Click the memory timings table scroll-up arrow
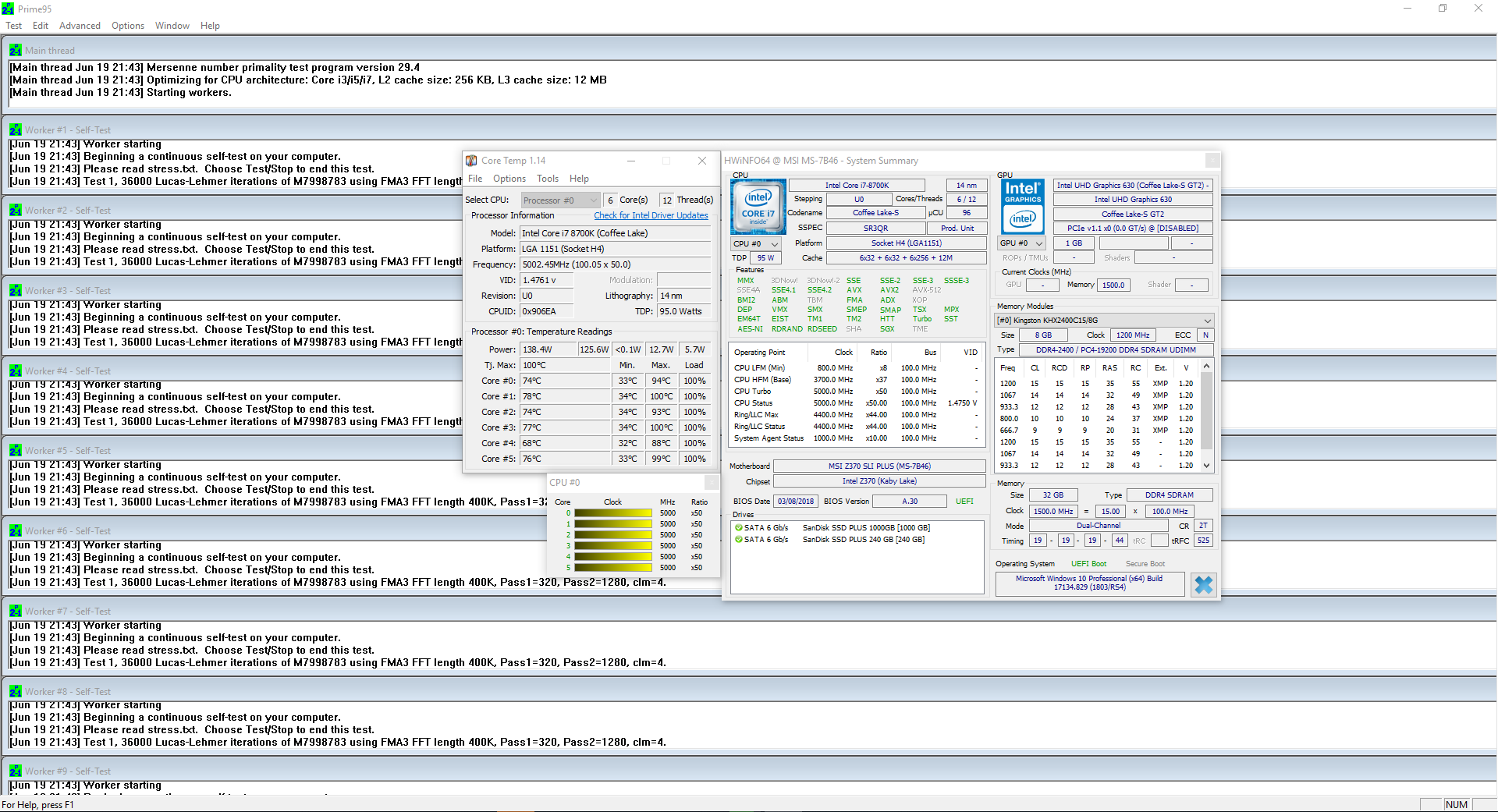This screenshot has height=812, width=1498. (x=1206, y=366)
